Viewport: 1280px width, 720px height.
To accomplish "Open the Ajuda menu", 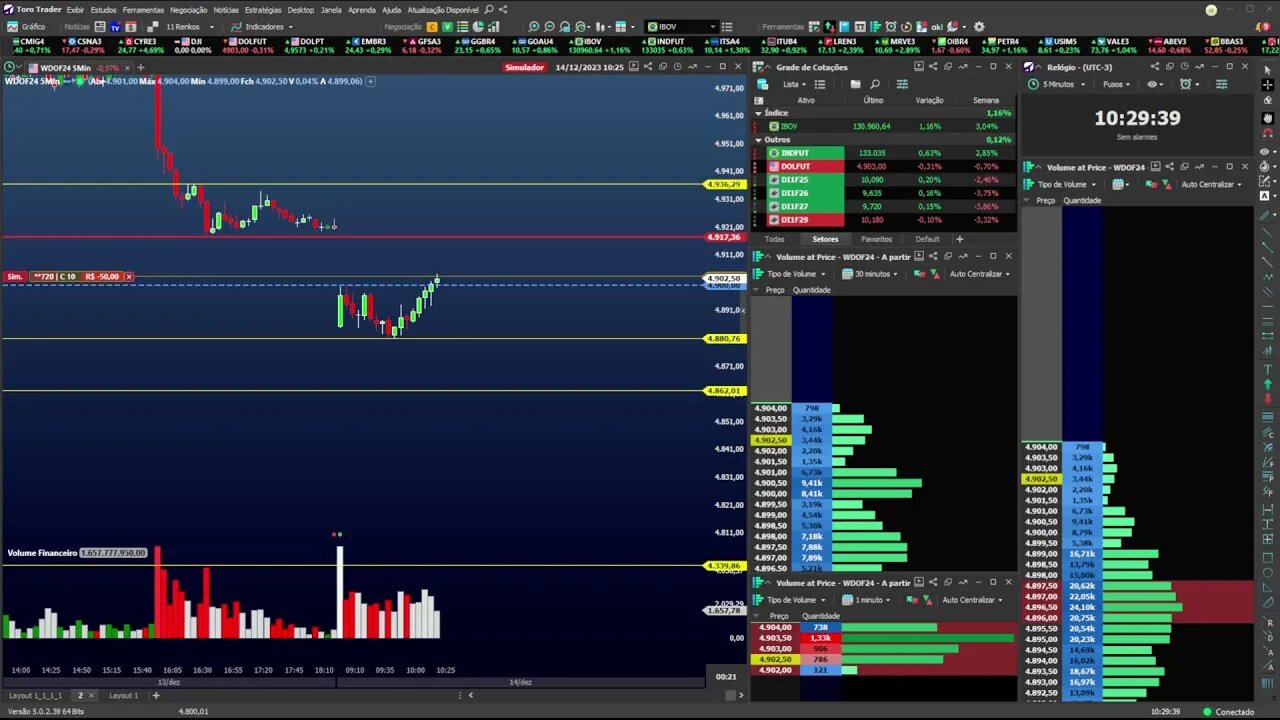I will coord(392,10).
